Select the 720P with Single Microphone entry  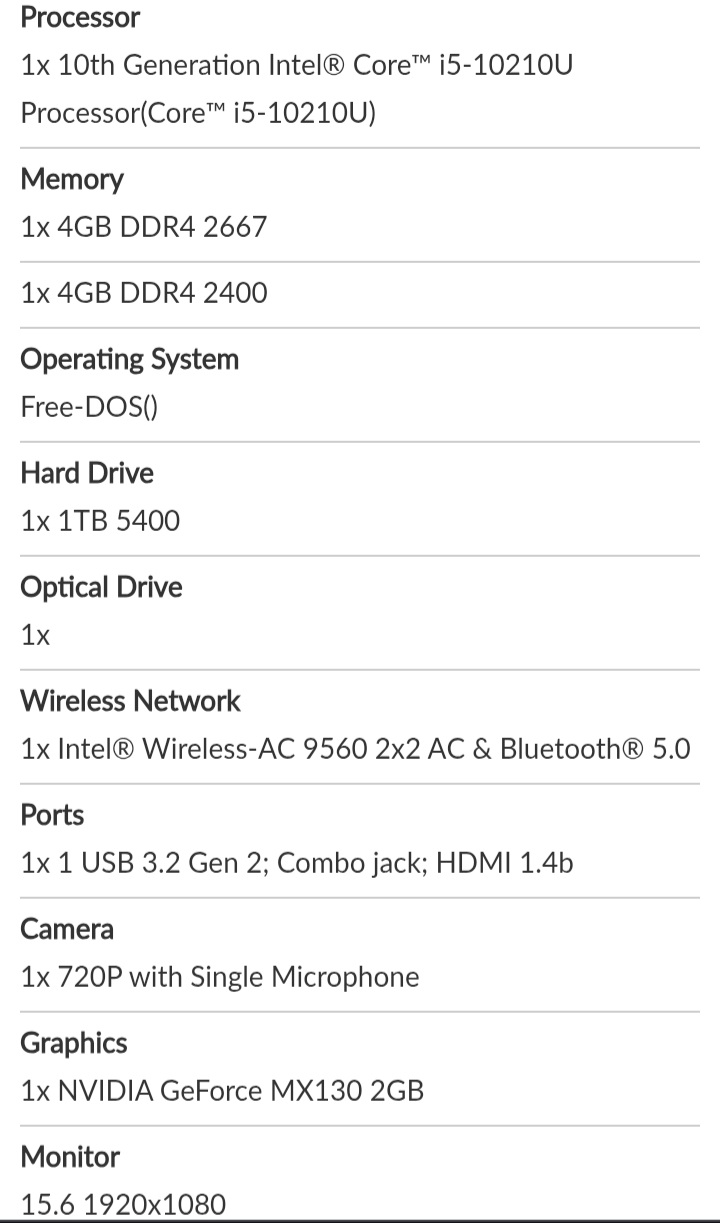tap(220, 977)
